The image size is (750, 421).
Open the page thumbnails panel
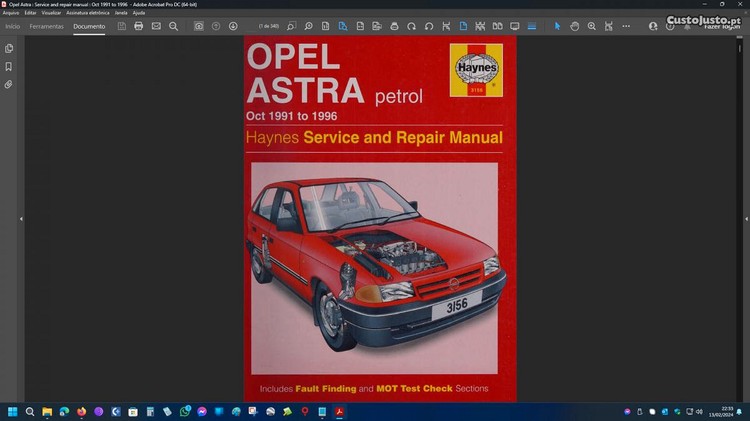click(x=9, y=48)
